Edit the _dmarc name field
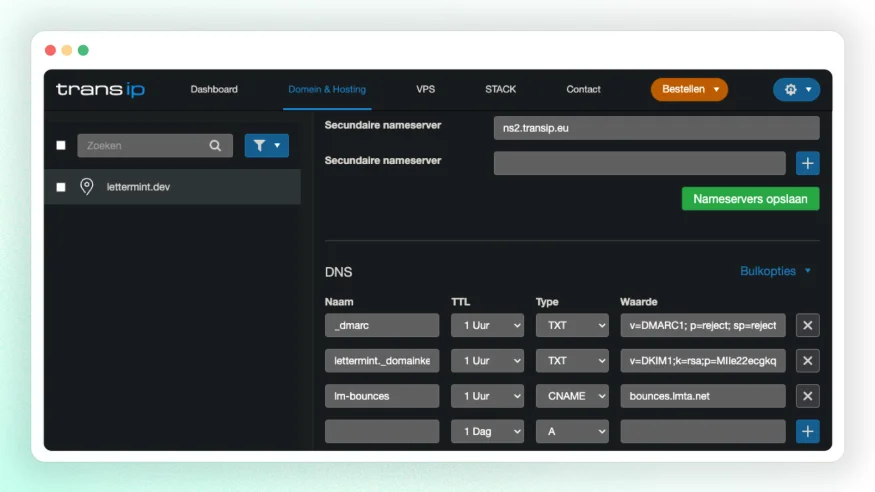 [382, 325]
